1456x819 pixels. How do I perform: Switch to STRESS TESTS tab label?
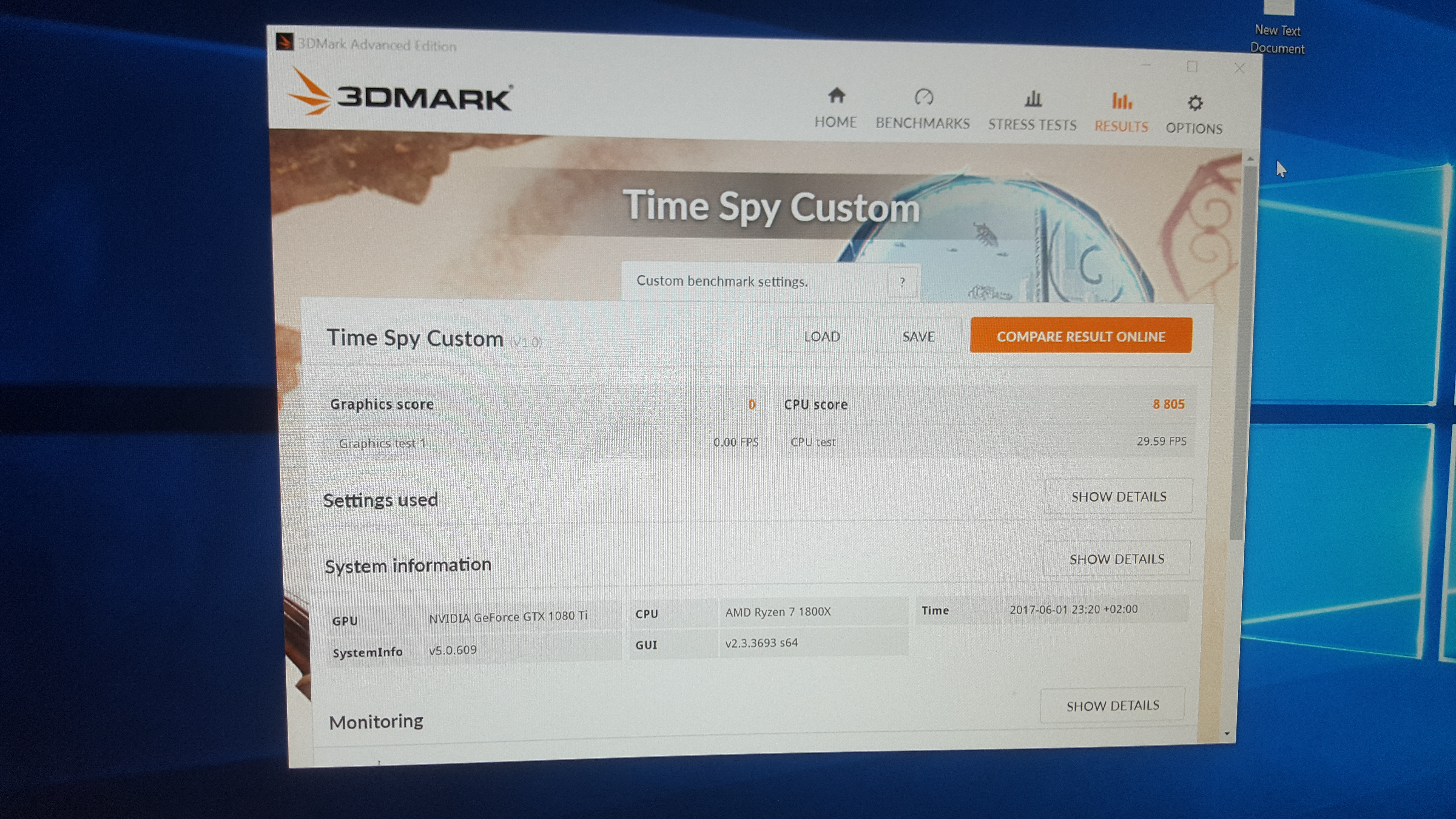click(1032, 125)
